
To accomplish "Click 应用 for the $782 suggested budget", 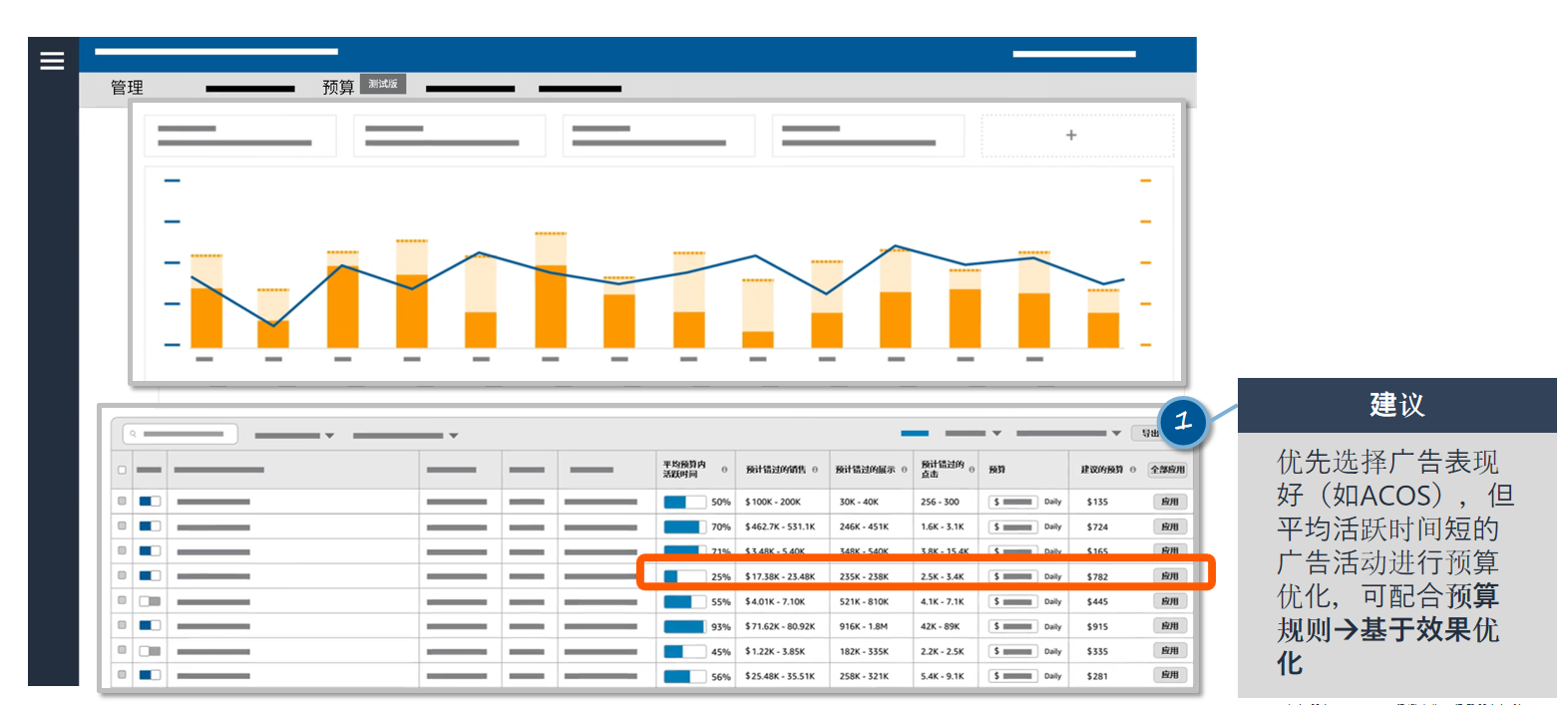I will coord(1169,576).
